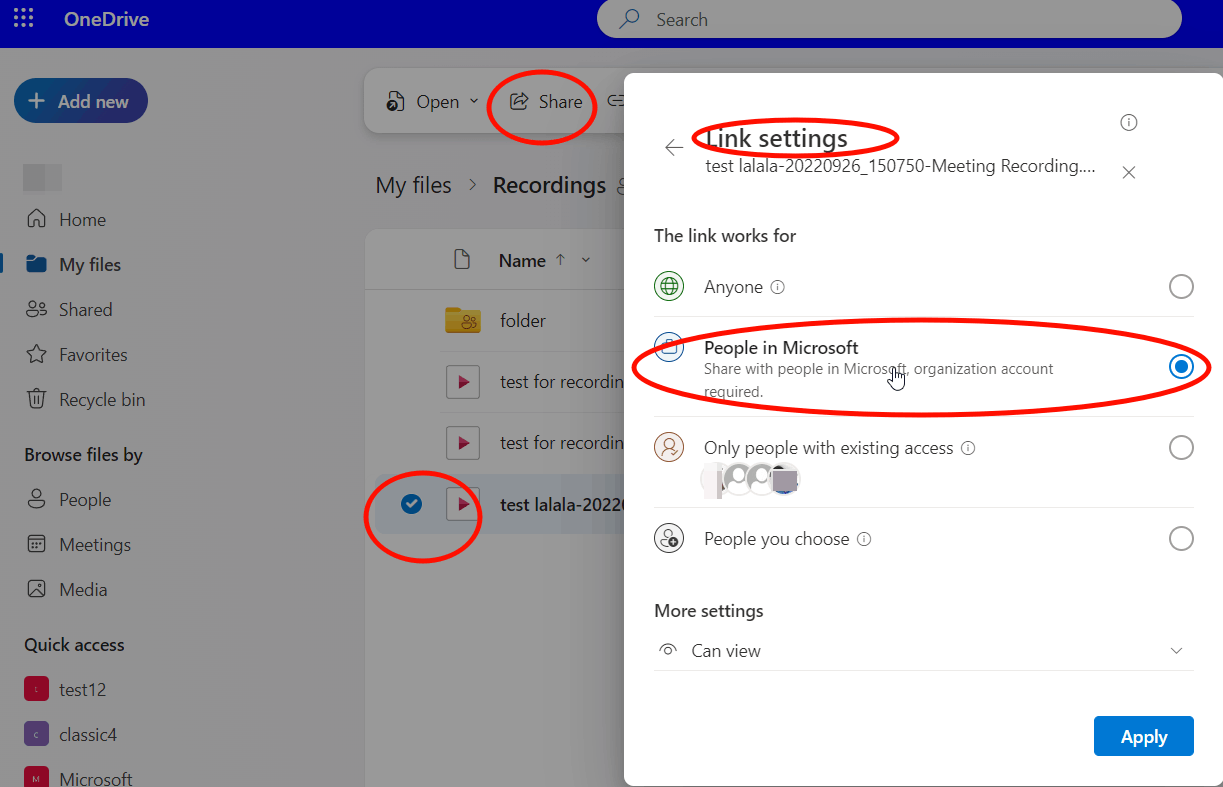Screen dimensions: 1223x787
Task: Open the item named folder
Action: click(x=523, y=321)
